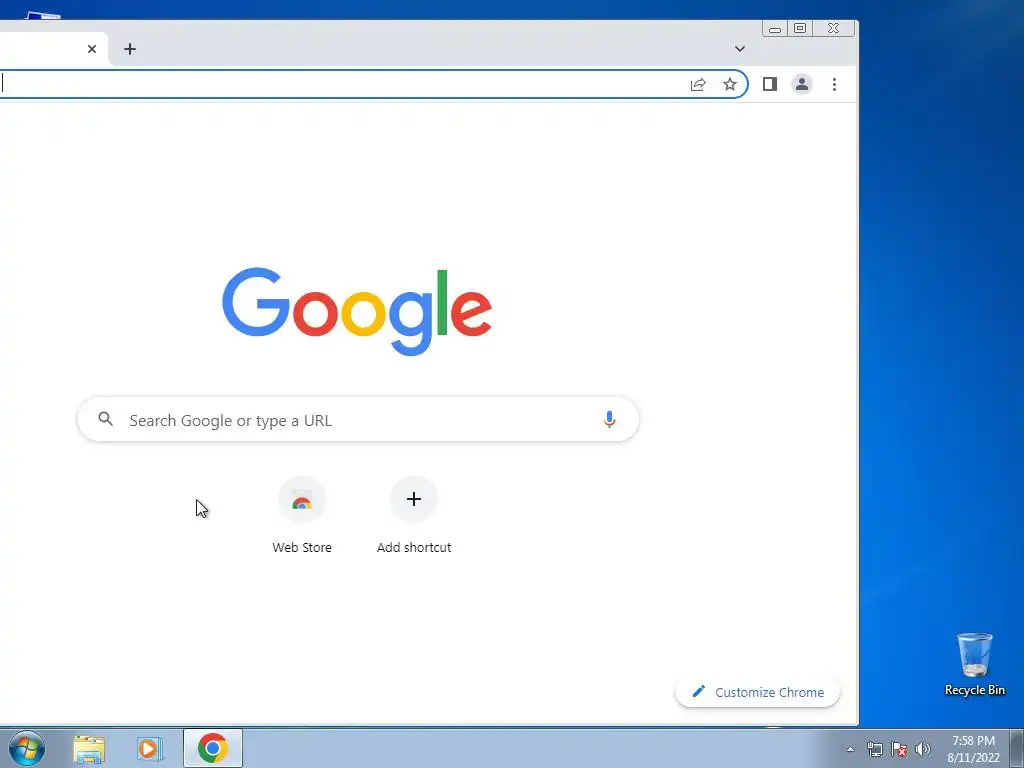1024x768 pixels.
Task: Open Windows Explorer from taskbar
Action: pos(89,749)
